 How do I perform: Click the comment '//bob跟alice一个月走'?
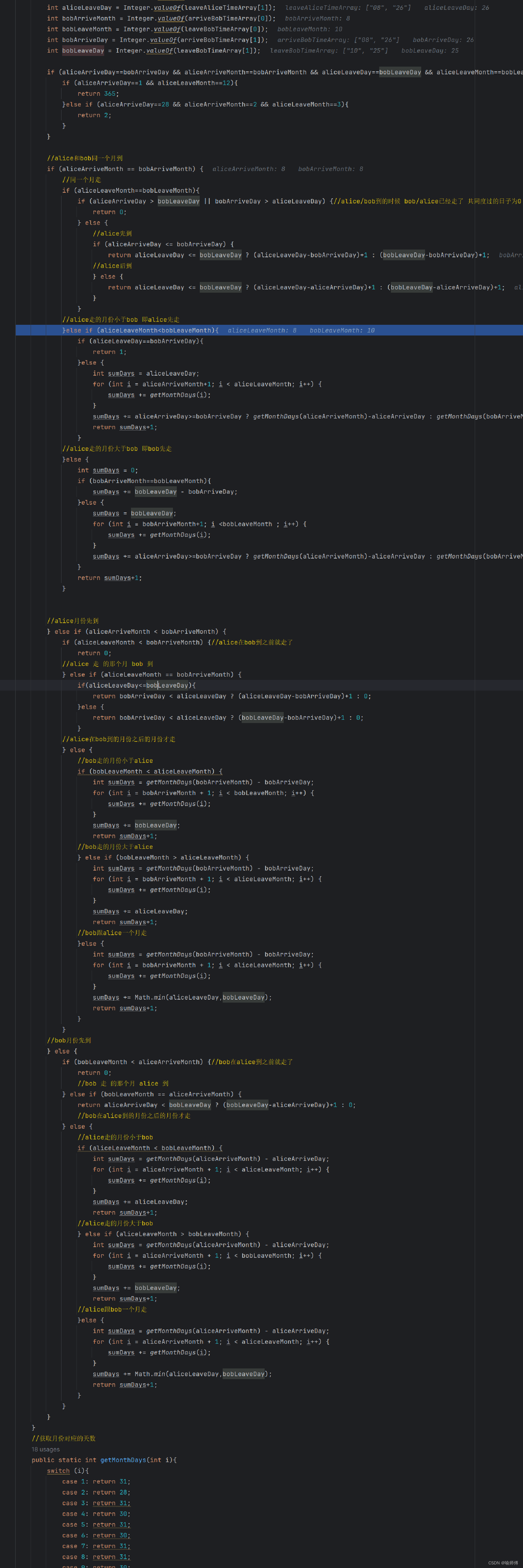pyautogui.click(x=112, y=932)
